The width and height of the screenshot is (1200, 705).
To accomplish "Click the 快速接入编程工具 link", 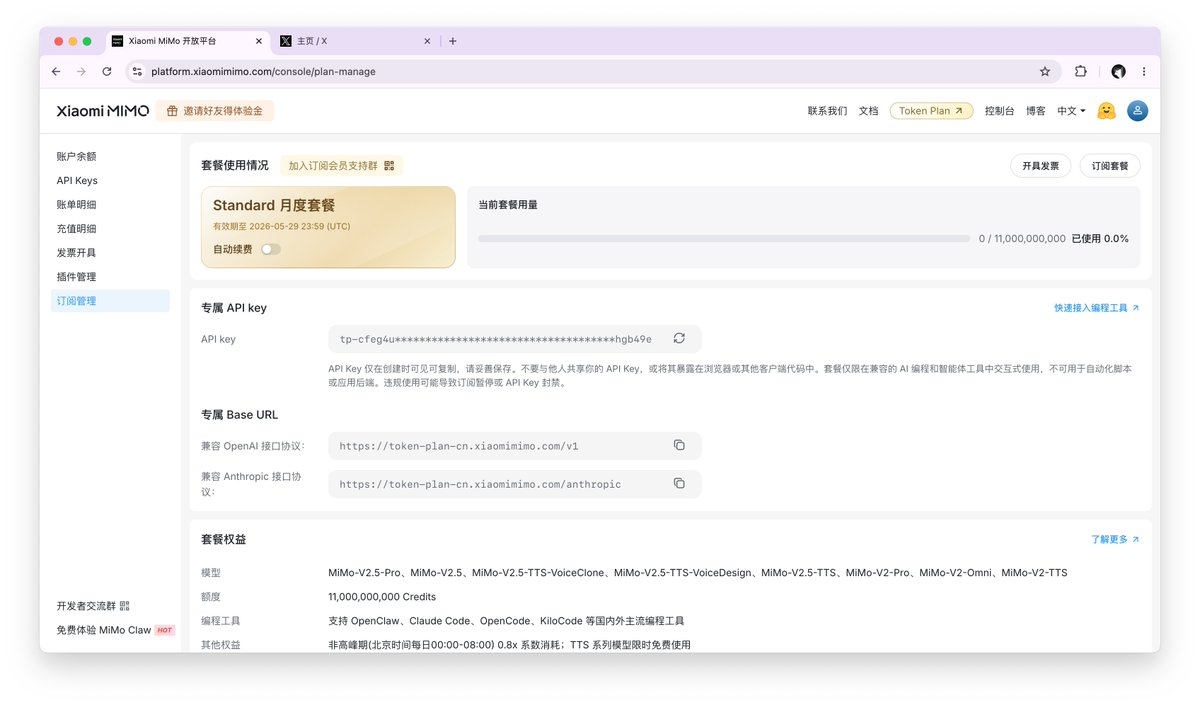I will (1096, 308).
